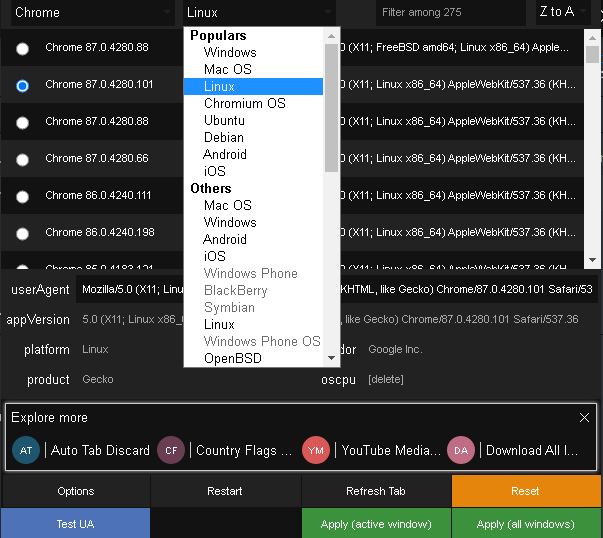Click the vendor value Google Inc.
603x538 pixels.
(395, 349)
